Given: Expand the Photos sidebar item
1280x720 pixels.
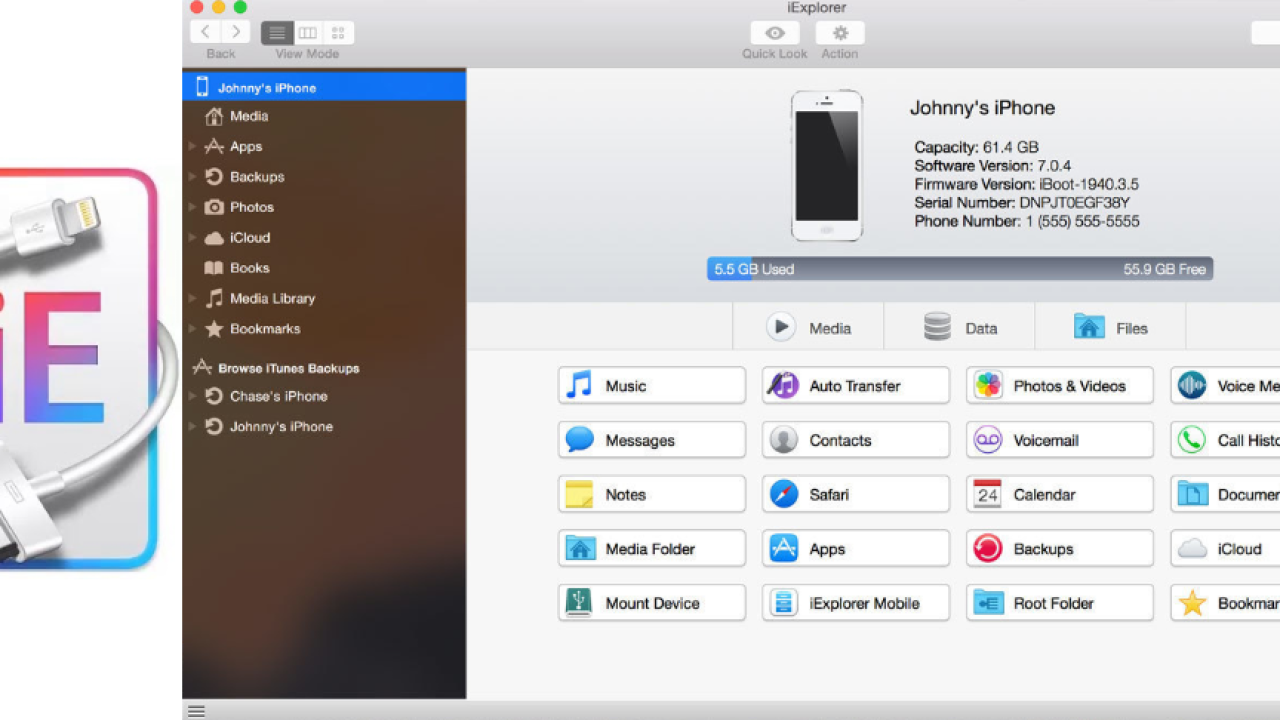Looking at the screenshot, I should [x=192, y=207].
